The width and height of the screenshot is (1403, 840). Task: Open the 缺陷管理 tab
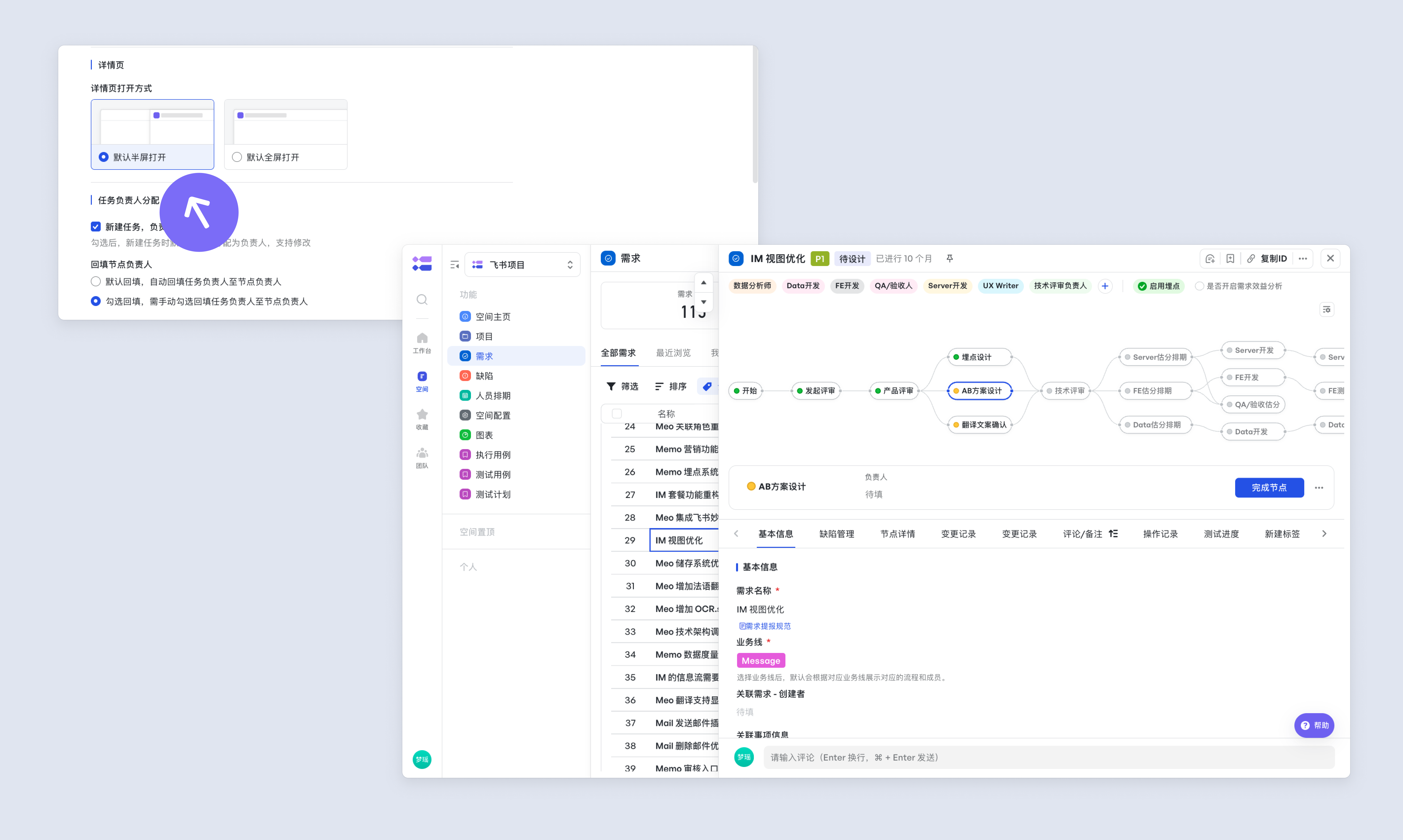837,533
